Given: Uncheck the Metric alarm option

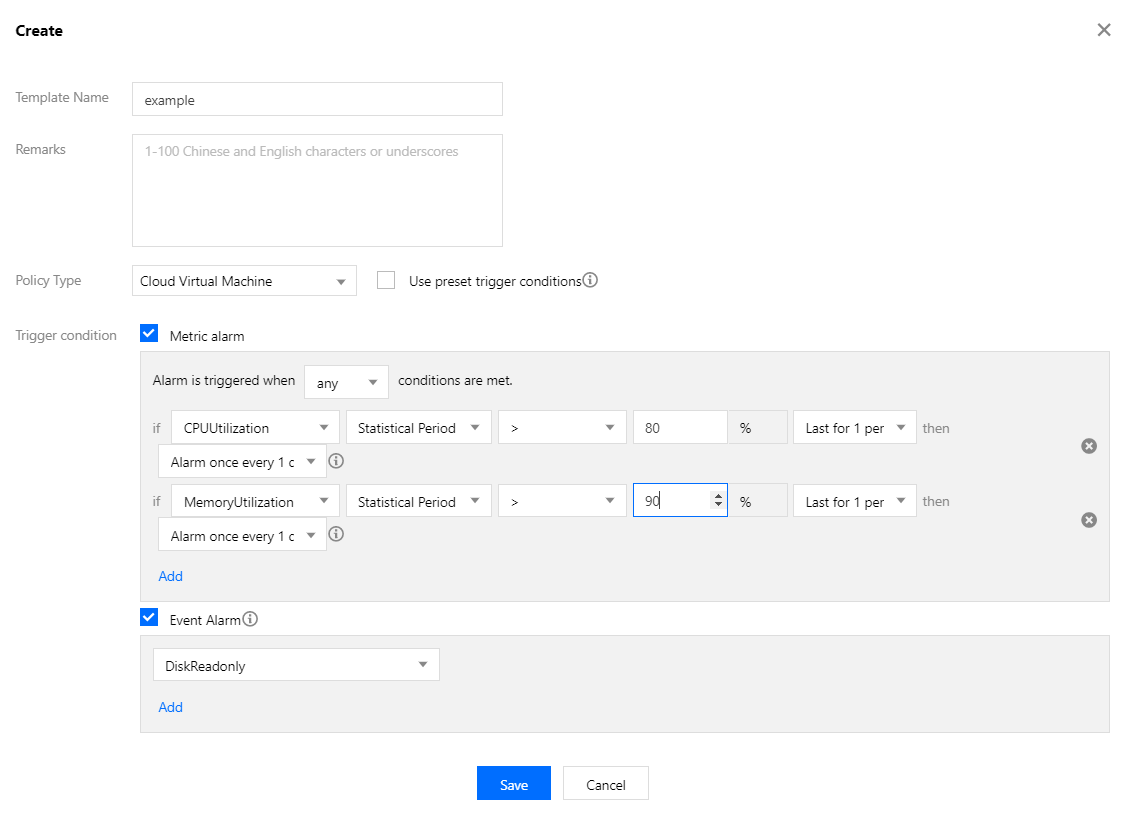Looking at the screenshot, I should 149,333.
